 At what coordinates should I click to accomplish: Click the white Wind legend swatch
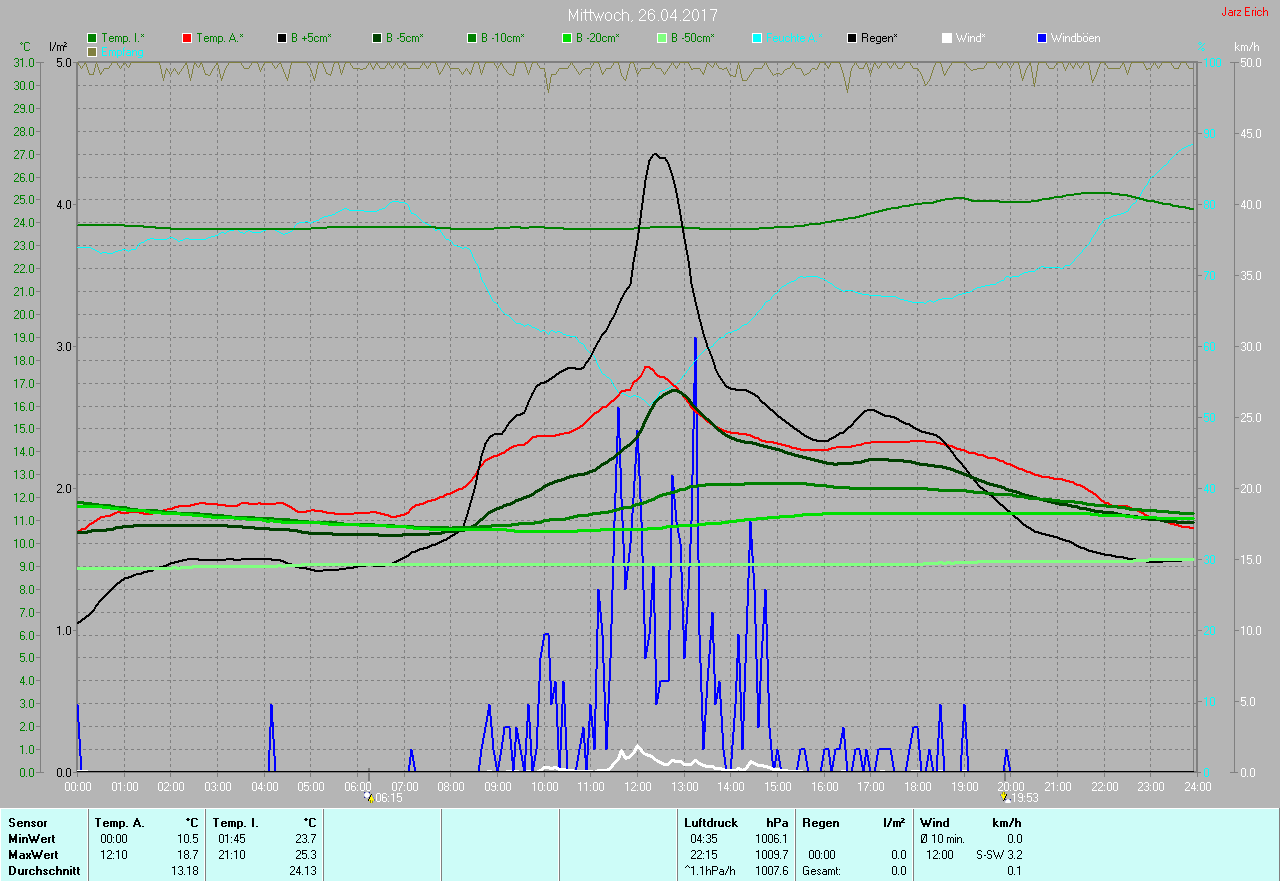pos(947,38)
